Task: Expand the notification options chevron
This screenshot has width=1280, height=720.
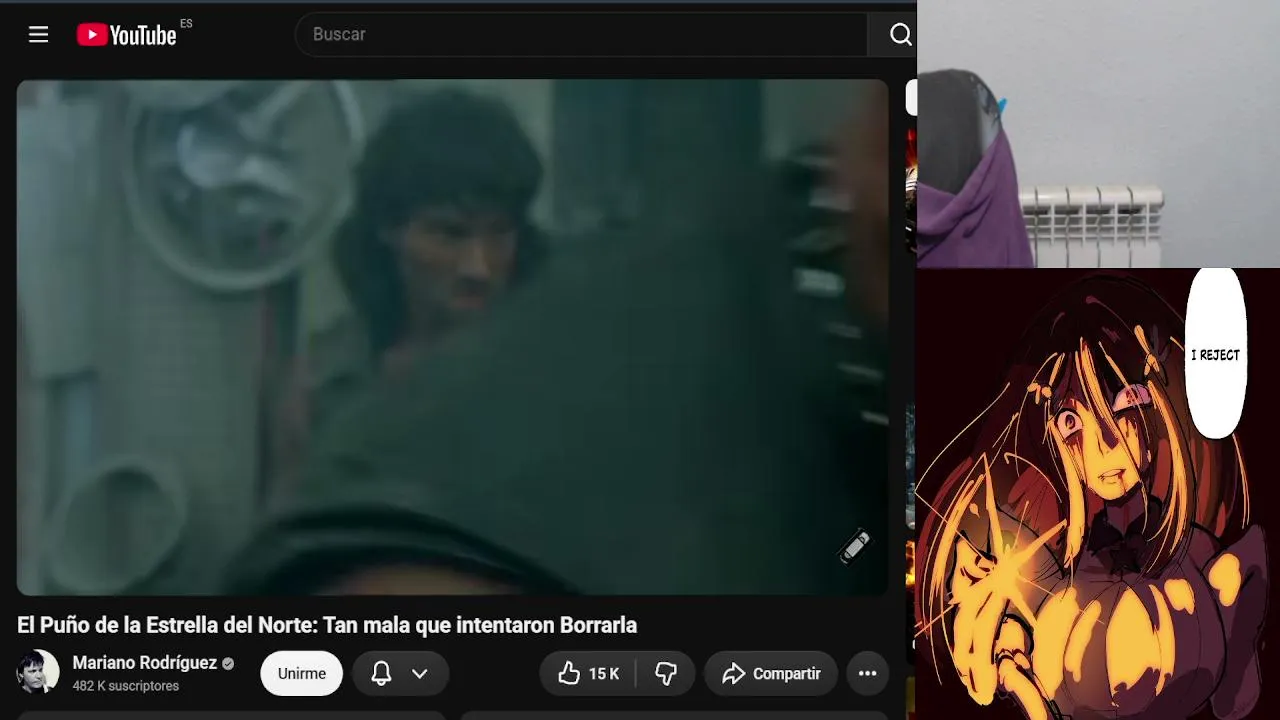Action: [420, 674]
